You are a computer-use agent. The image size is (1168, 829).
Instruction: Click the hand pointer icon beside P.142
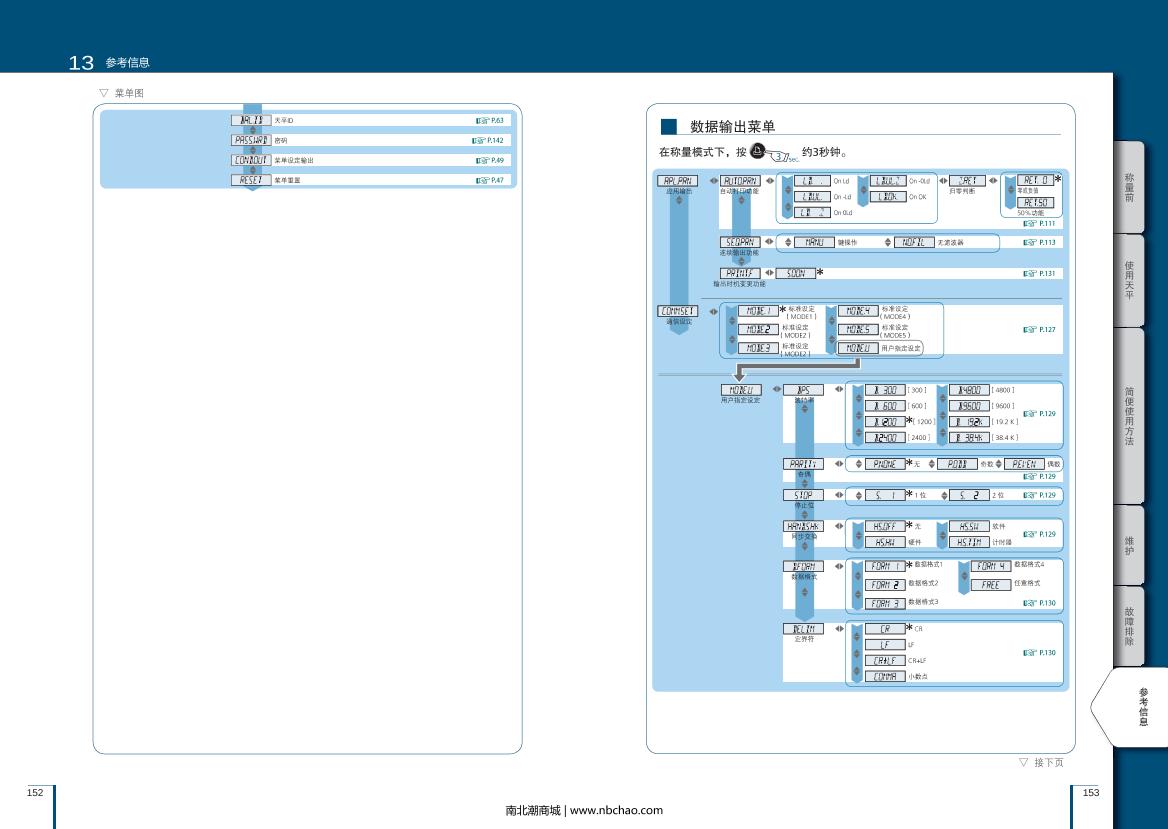(x=479, y=140)
